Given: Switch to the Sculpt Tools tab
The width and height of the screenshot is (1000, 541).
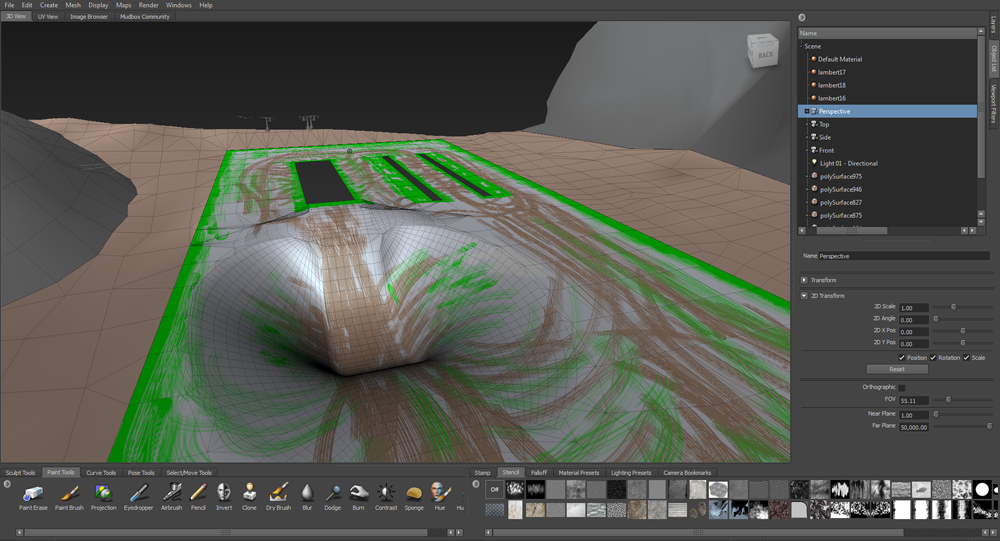Looking at the screenshot, I should point(20,473).
